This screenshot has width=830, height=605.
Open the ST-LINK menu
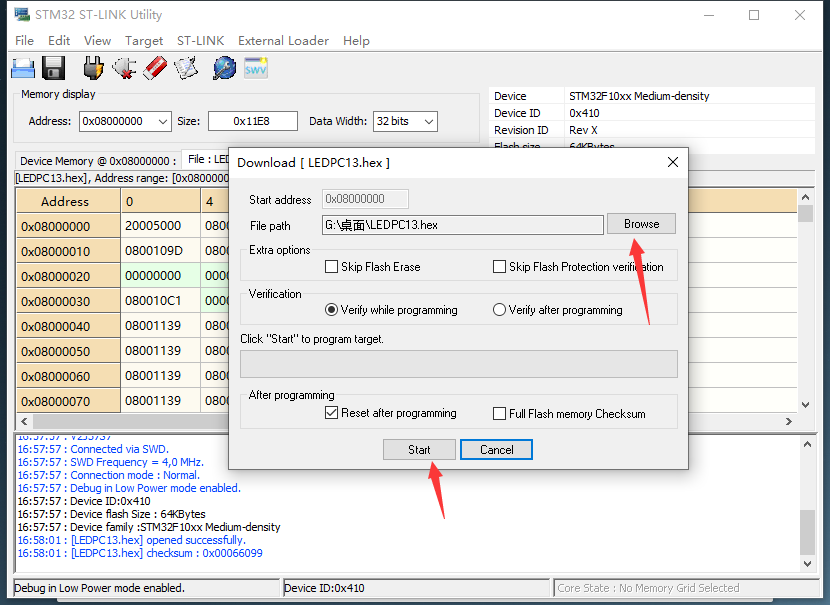[x=201, y=41]
